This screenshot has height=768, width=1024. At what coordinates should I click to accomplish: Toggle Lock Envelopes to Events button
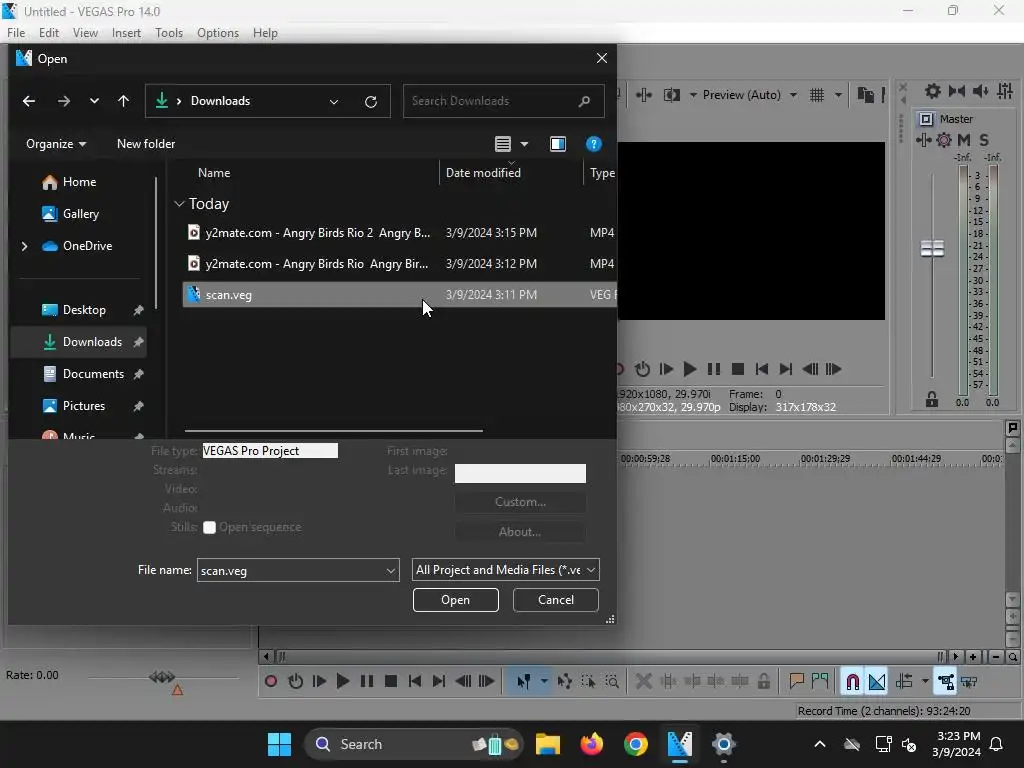click(x=946, y=681)
